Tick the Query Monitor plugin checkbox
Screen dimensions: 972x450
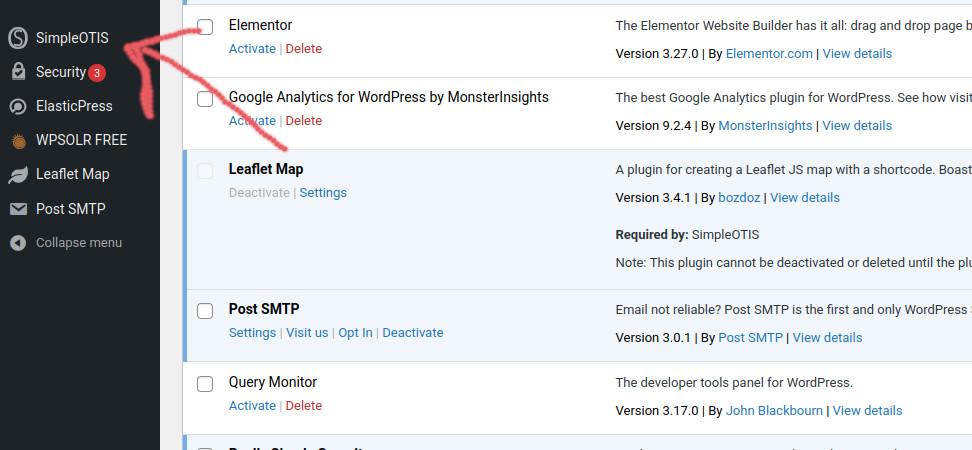[205, 384]
